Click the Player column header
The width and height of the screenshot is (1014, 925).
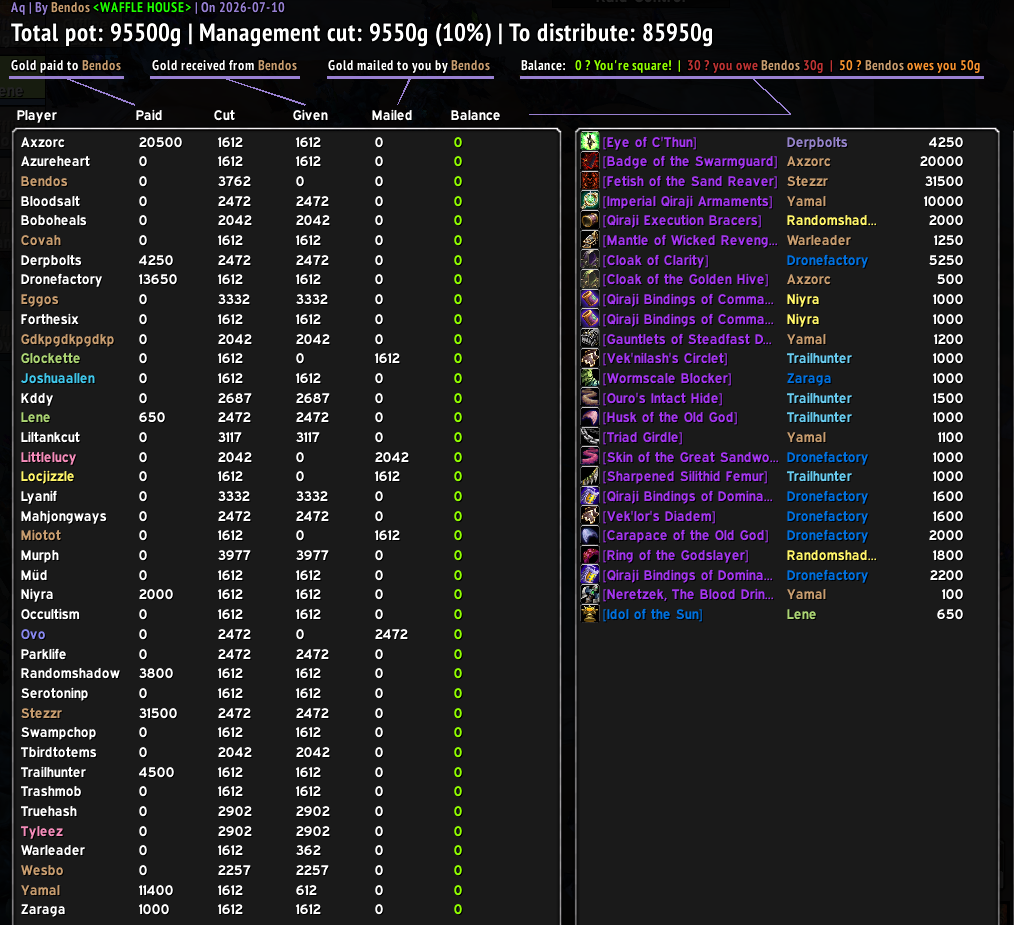click(x=37, y=116)
